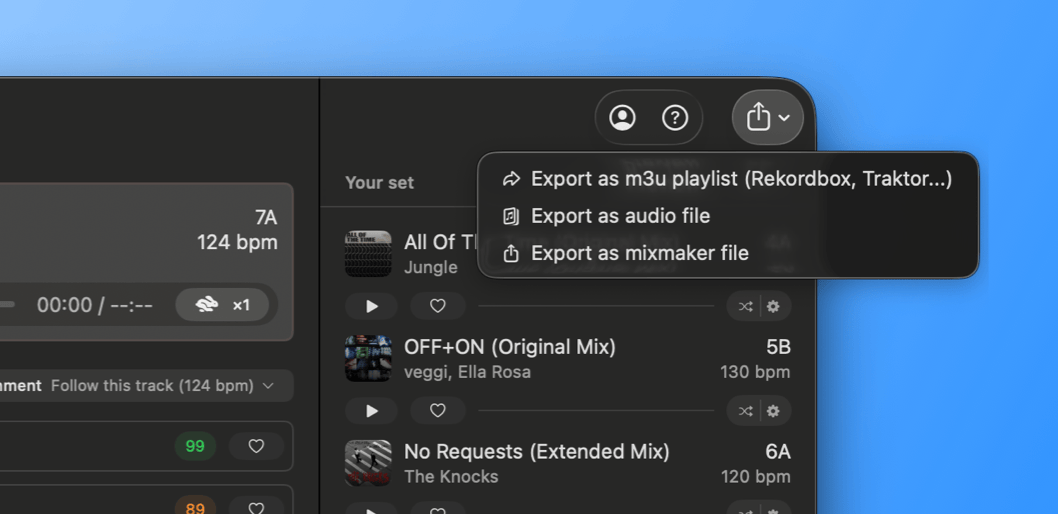The image size is (1058, 514).
Task: Open the user account profile icon
Action: point(622,118)
